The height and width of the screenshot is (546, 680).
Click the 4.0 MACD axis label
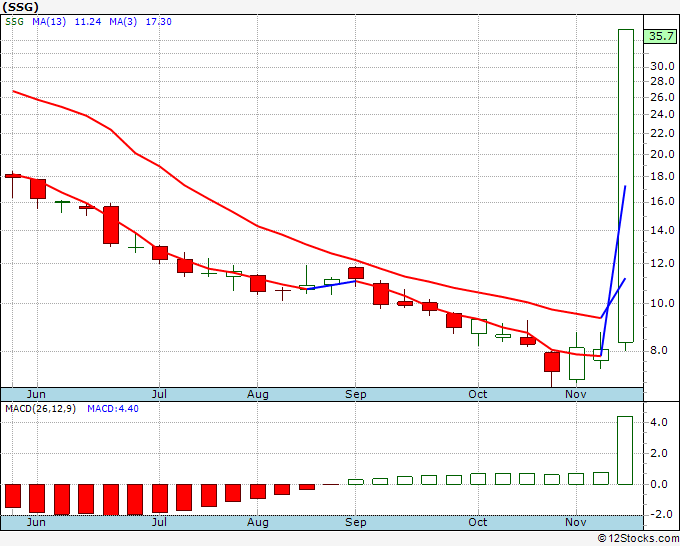(659, 422)
